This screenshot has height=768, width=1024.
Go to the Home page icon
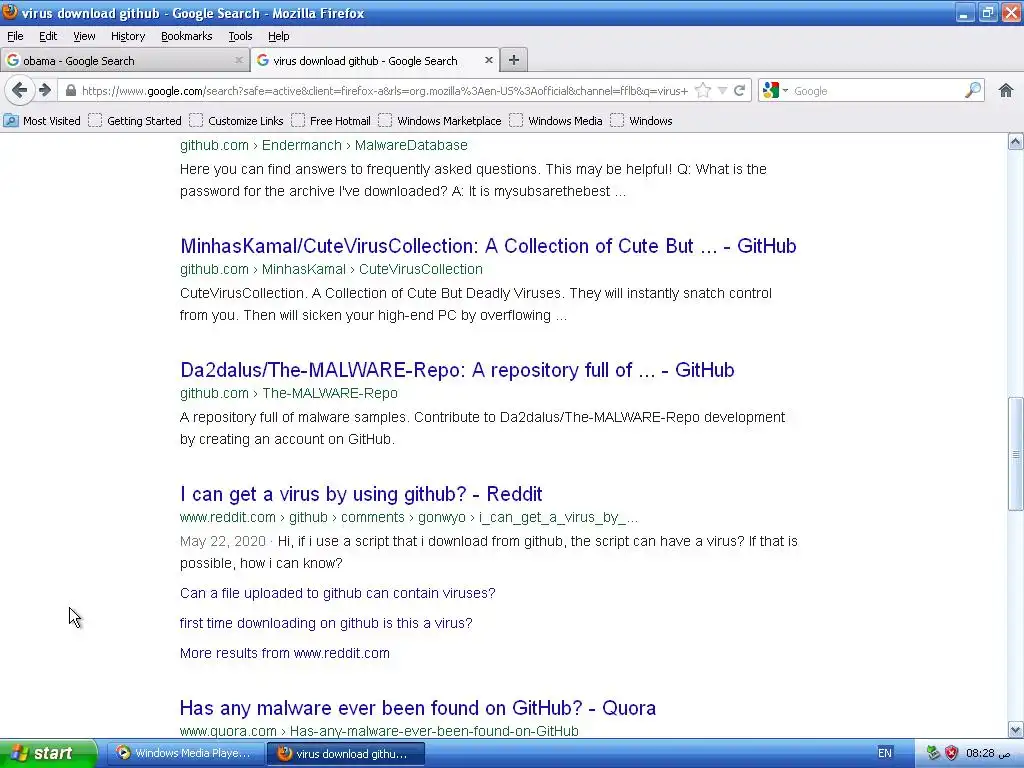1006,90
